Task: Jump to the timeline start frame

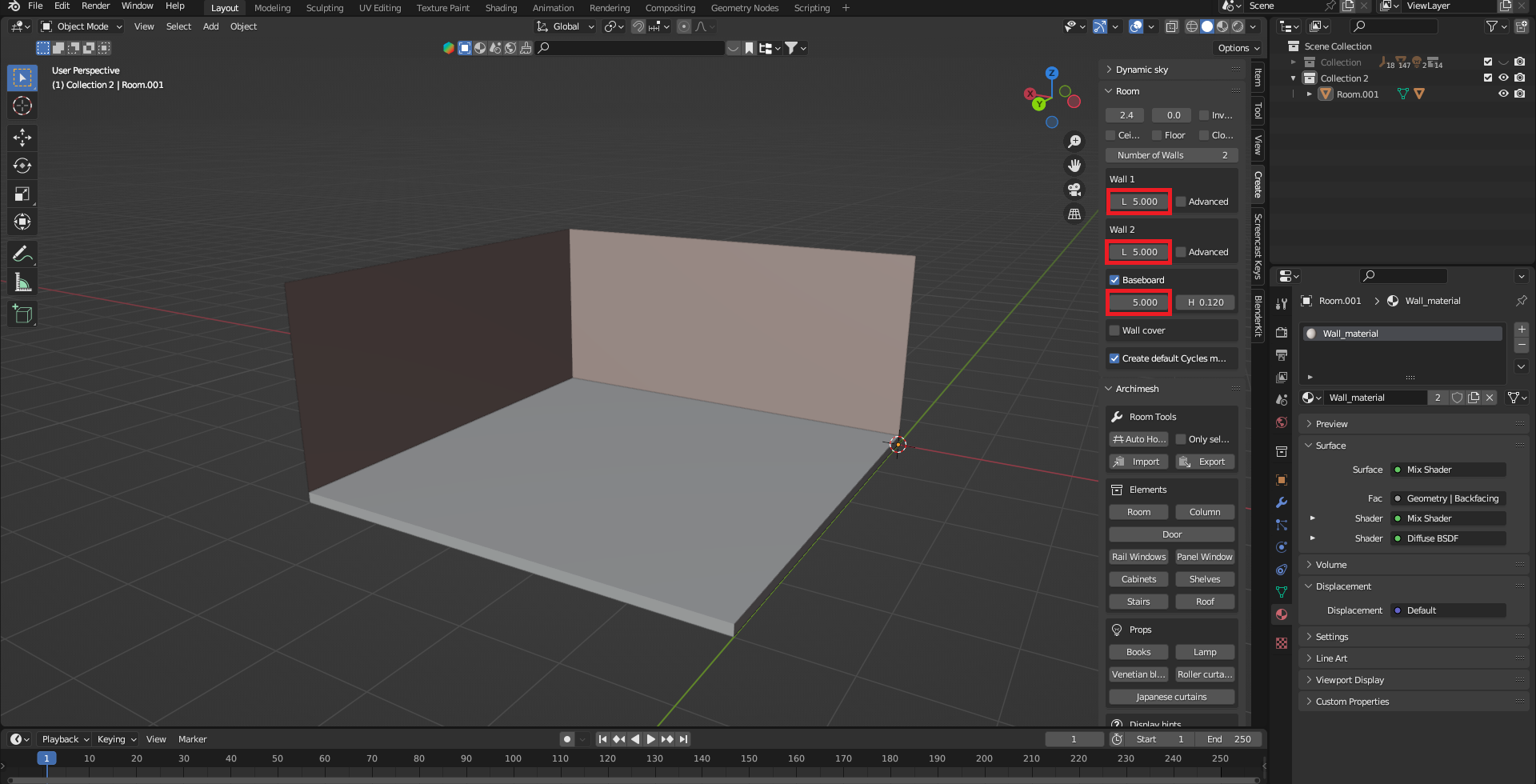Action: (603, 739)
